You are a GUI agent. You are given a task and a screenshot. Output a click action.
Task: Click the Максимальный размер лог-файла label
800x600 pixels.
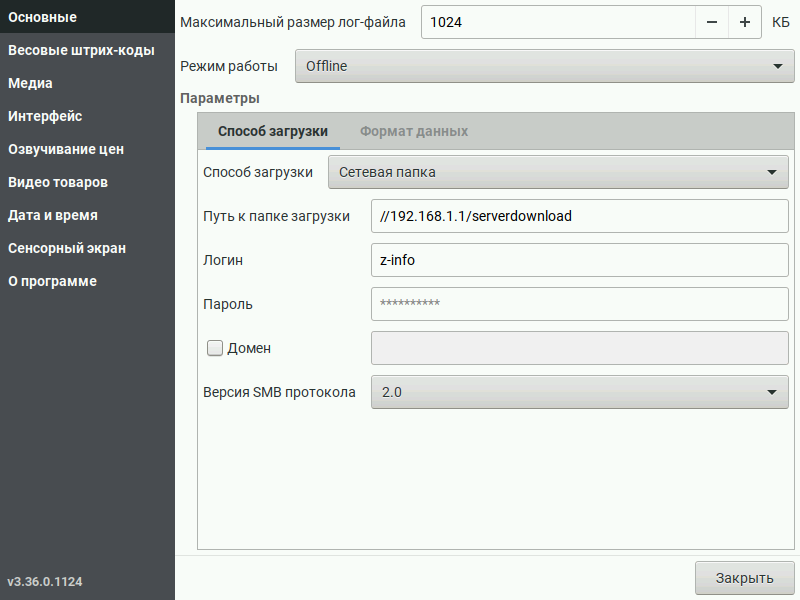pyautogui.click(x=293, y=22)
